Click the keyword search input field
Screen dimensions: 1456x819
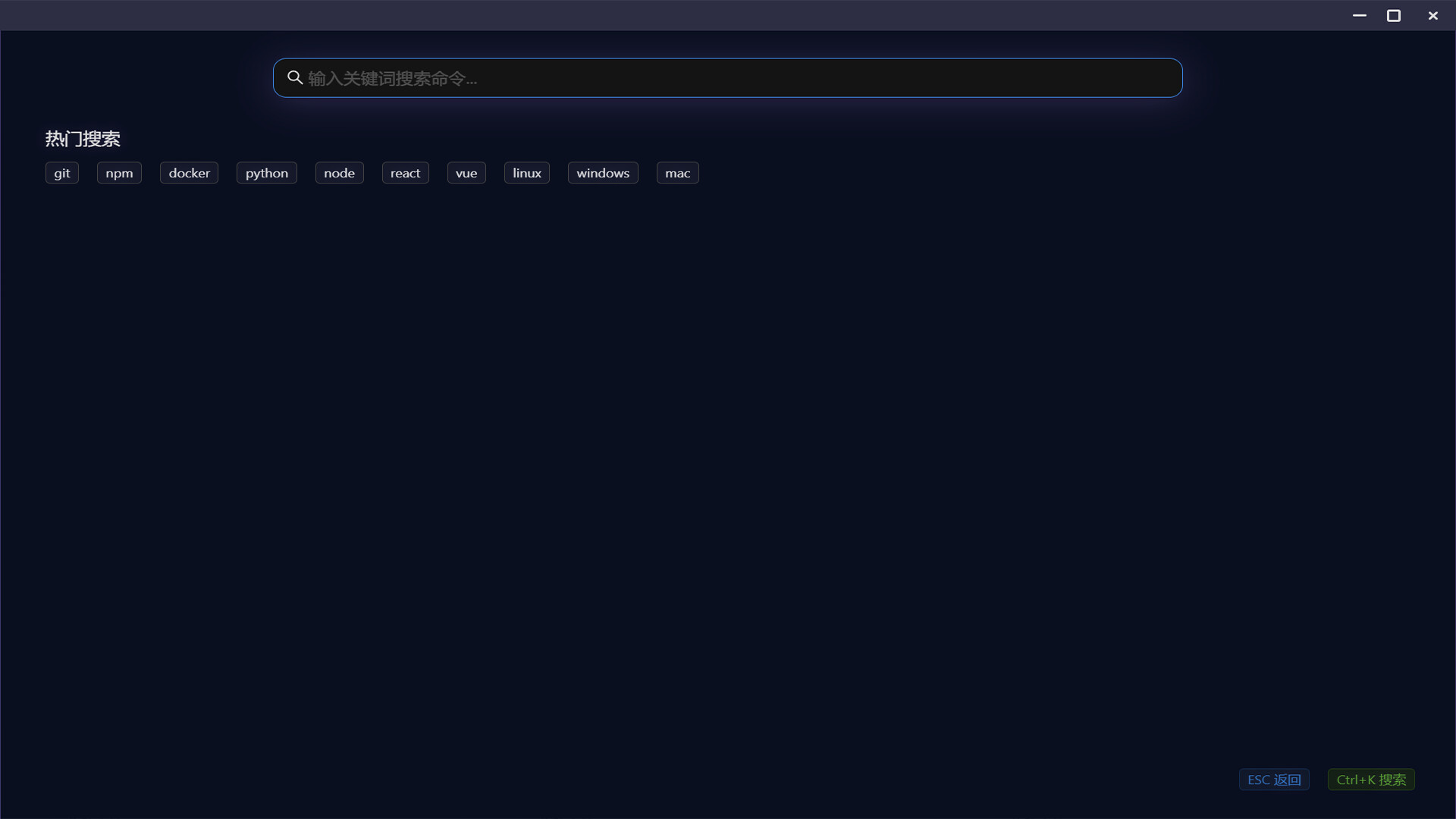click(726, 77)
